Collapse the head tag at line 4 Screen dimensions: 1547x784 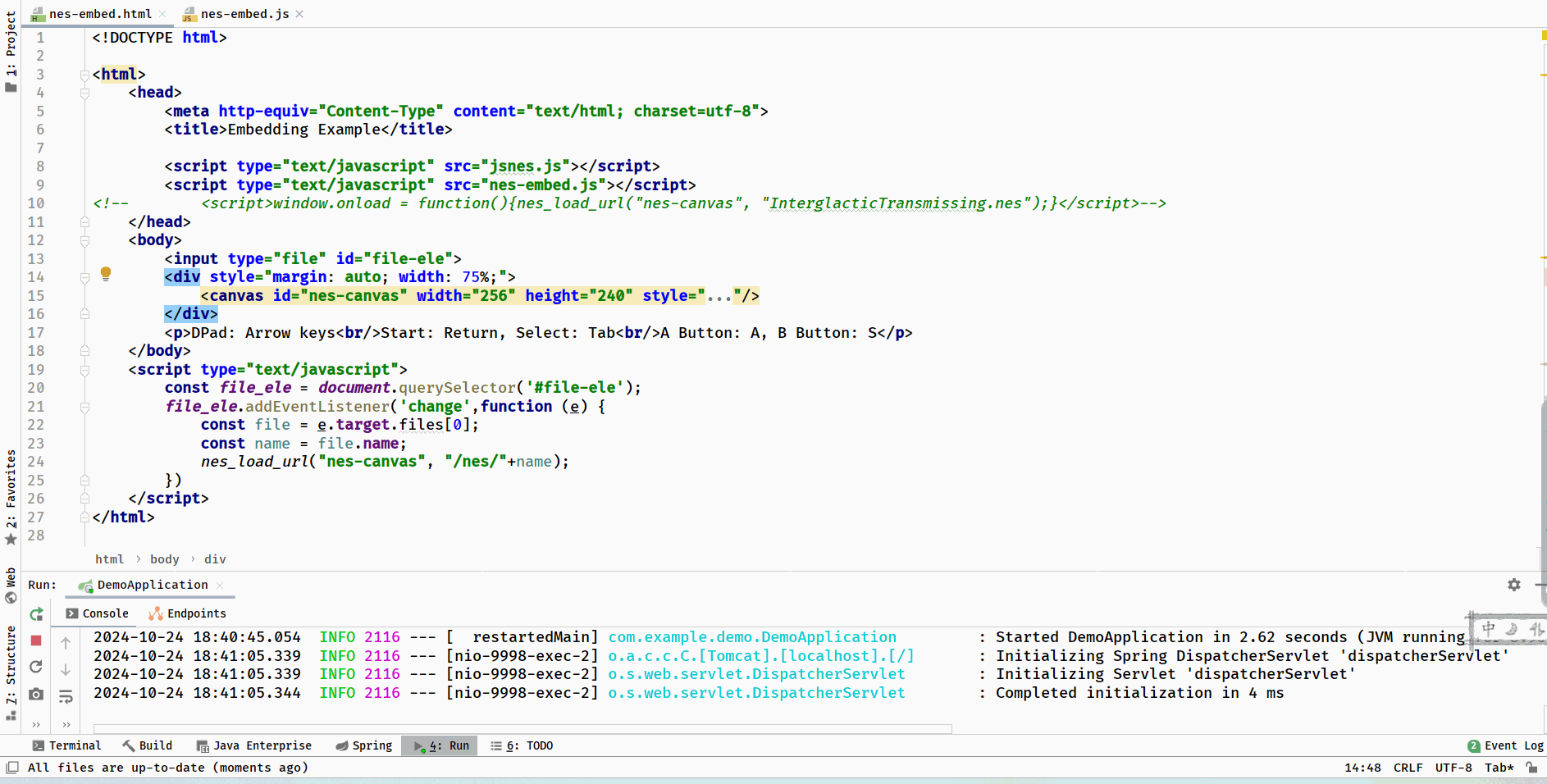pos(84,93)
